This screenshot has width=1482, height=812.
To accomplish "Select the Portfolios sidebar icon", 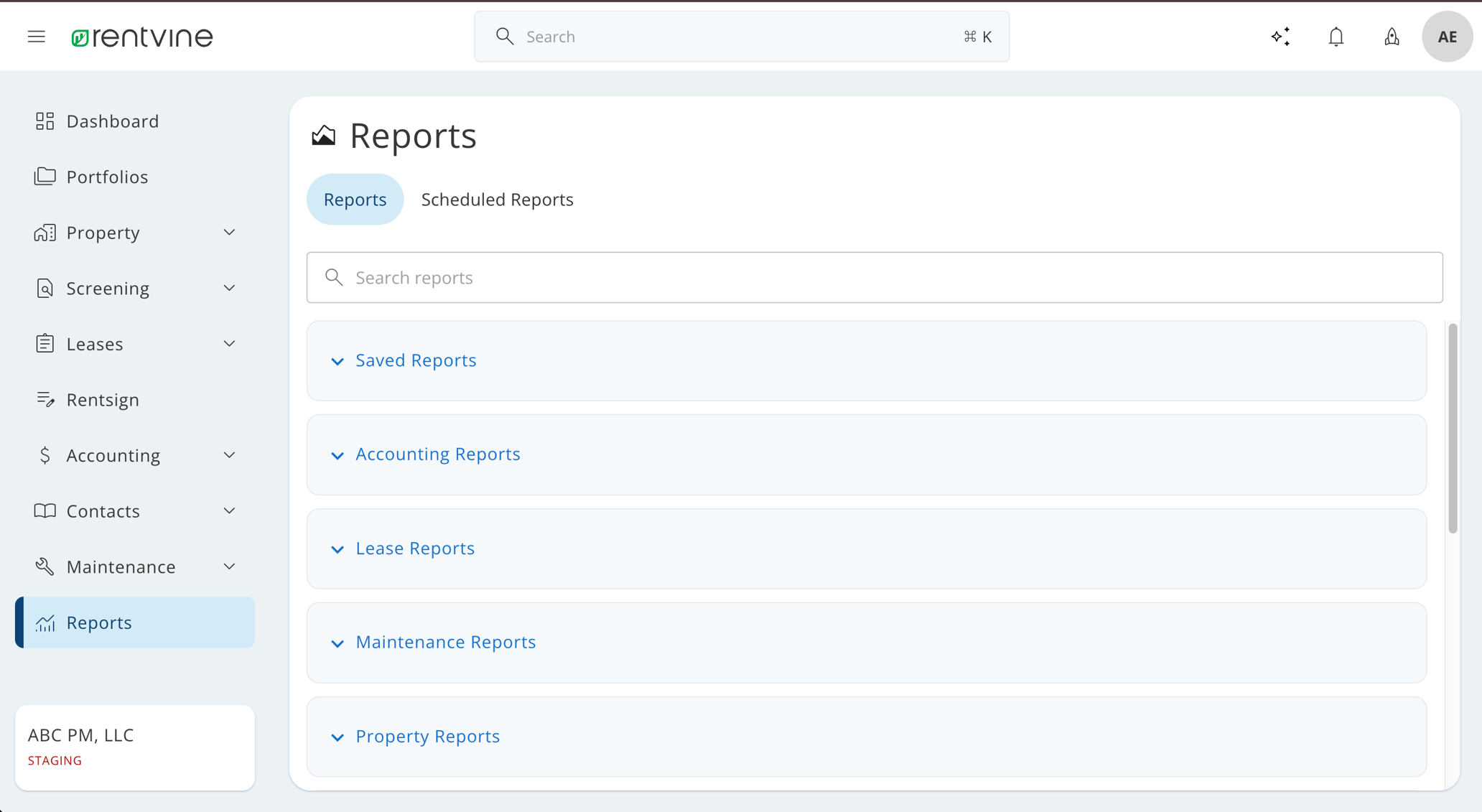I will tap(45, 176).
